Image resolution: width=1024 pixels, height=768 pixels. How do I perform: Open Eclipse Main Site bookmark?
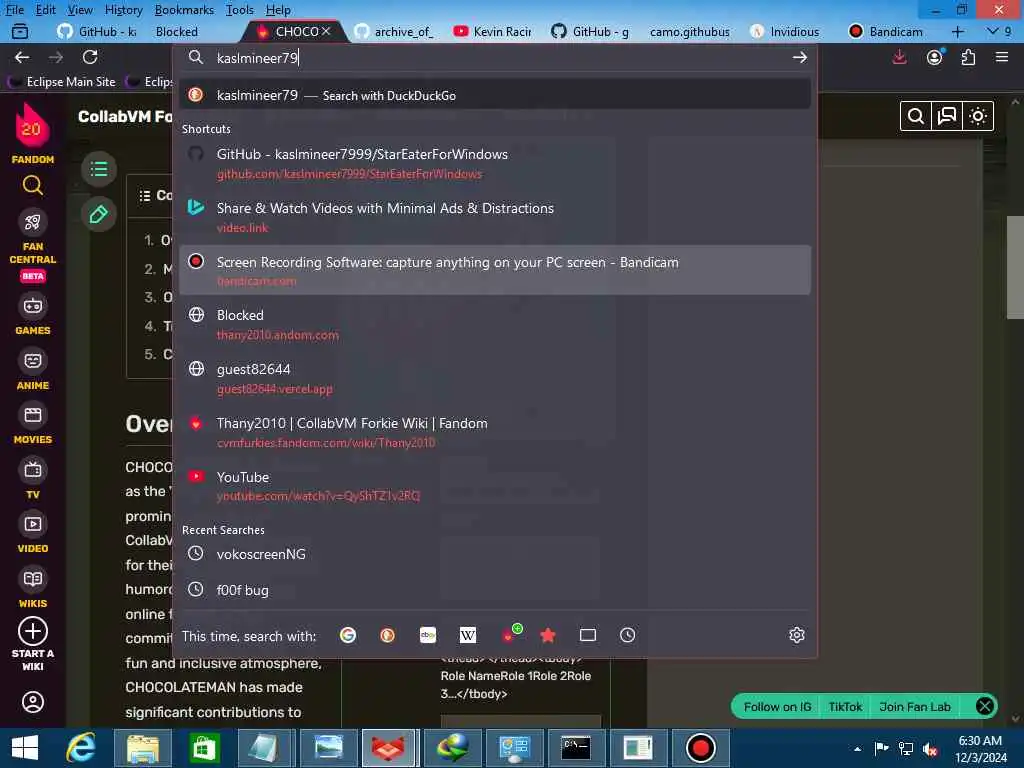(63, 82)
